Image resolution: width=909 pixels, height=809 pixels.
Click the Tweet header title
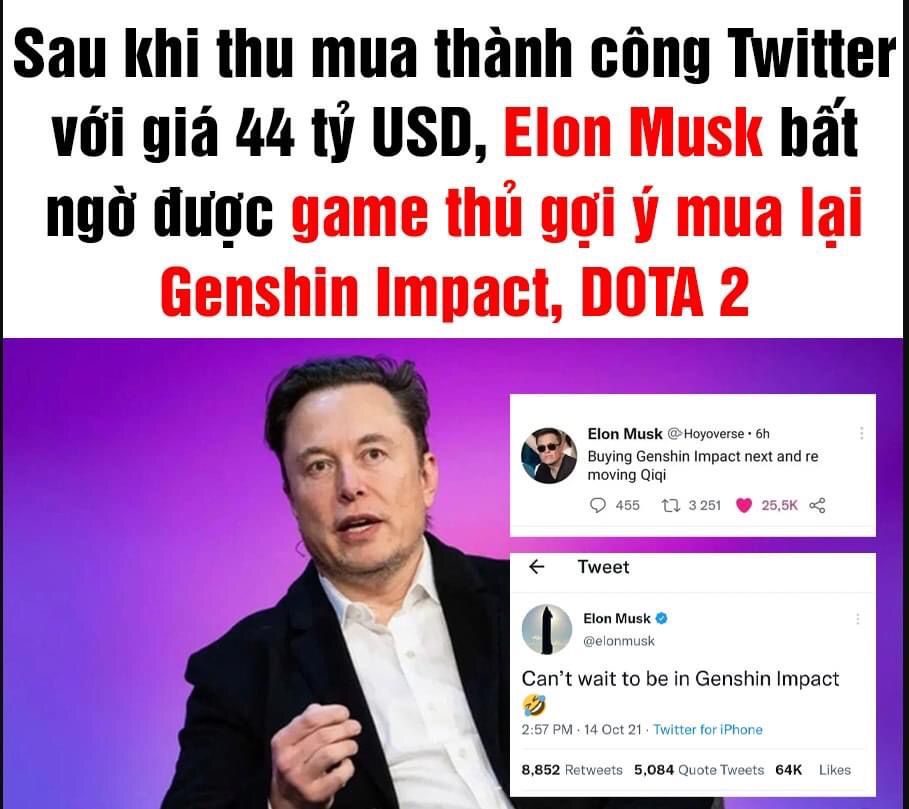pyautogui.click(x=603, y=567)
